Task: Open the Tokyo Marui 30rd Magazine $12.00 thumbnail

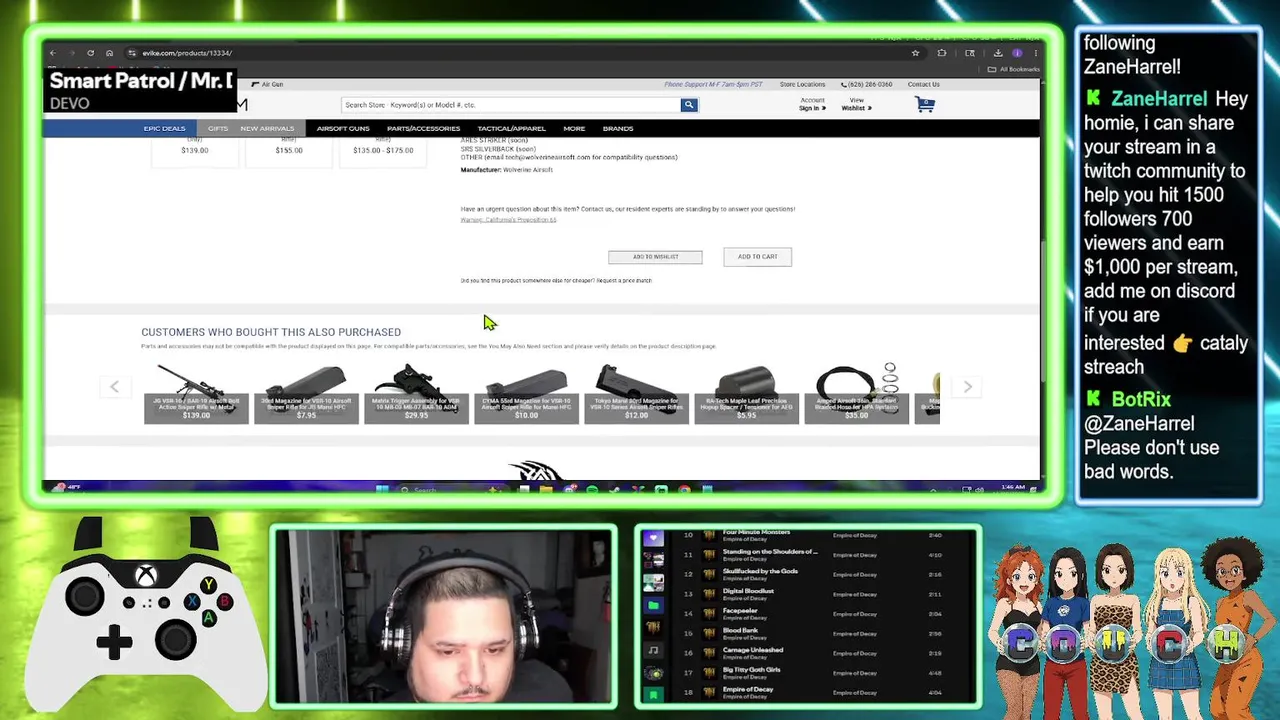Action: (636, 394)
